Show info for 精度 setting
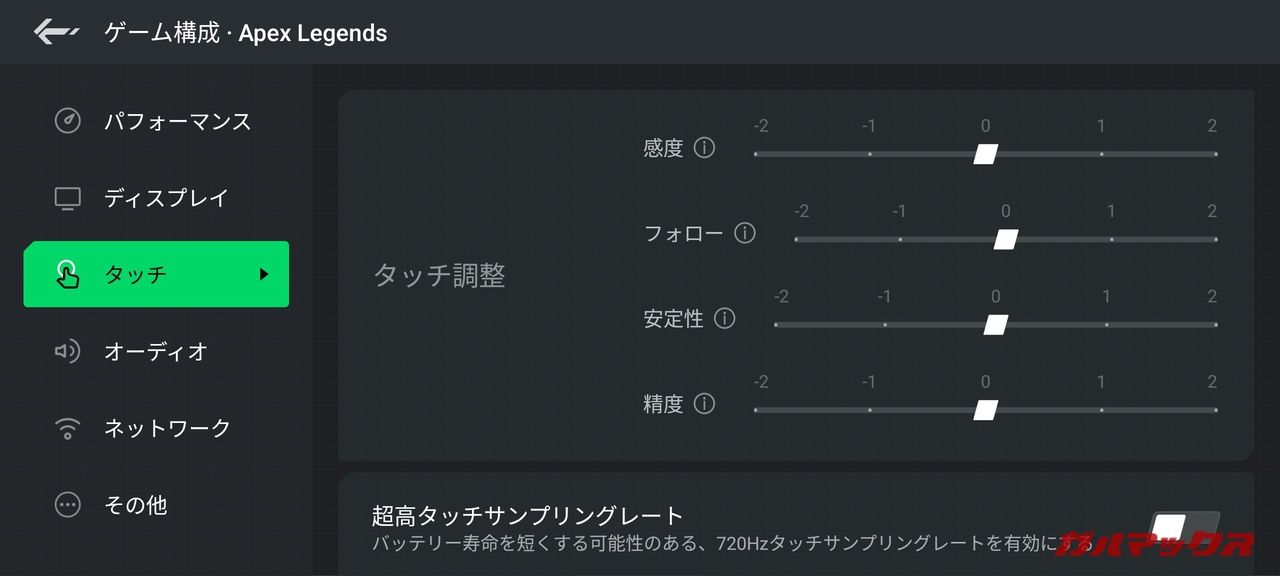This screenshot has height=576, width=1280. tap(705, 404)
